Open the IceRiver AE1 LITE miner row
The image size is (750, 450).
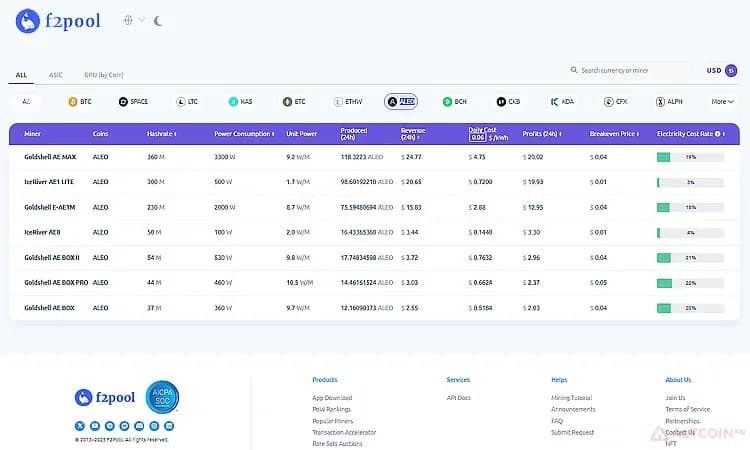pos(374,182)
